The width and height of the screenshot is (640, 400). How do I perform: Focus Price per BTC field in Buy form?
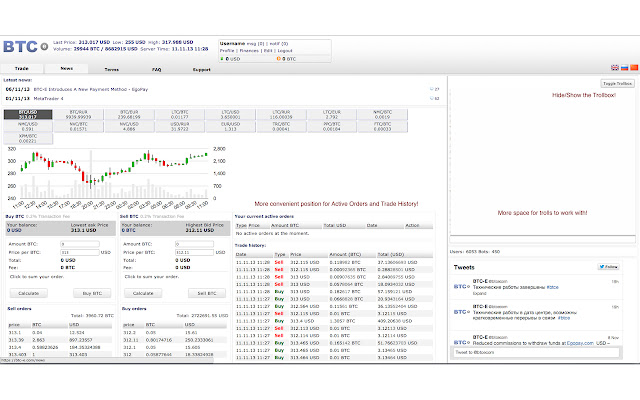pos(80,252)
